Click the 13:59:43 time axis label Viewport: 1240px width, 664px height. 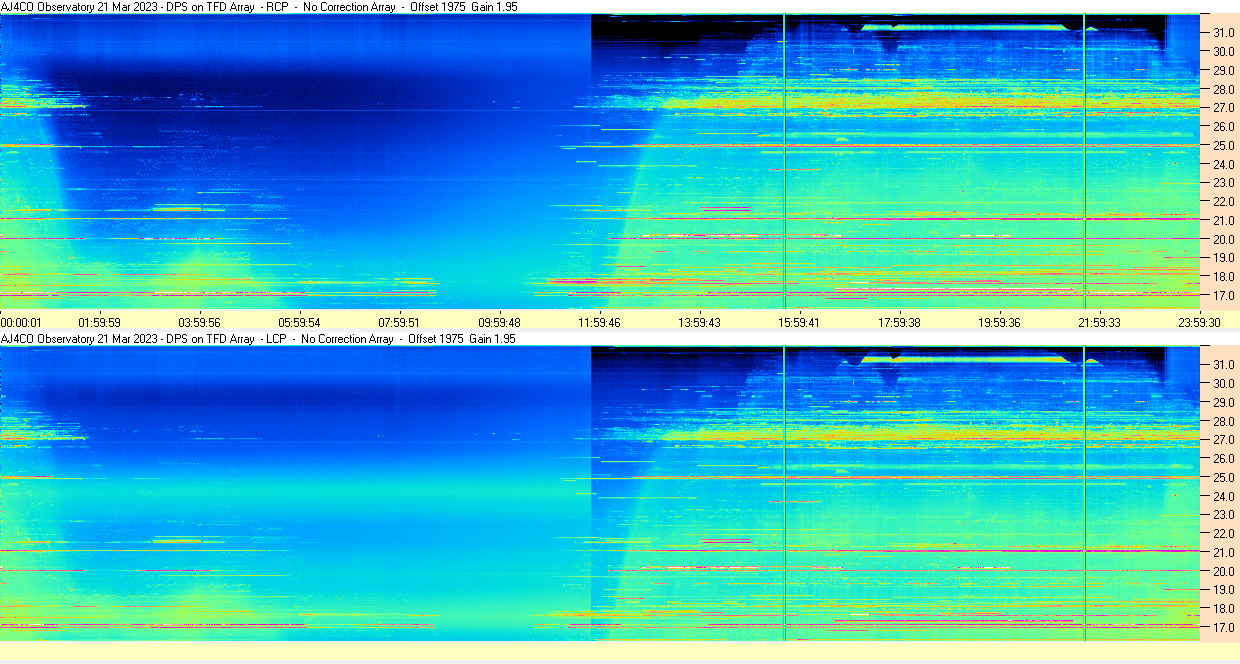click(699, 322)
